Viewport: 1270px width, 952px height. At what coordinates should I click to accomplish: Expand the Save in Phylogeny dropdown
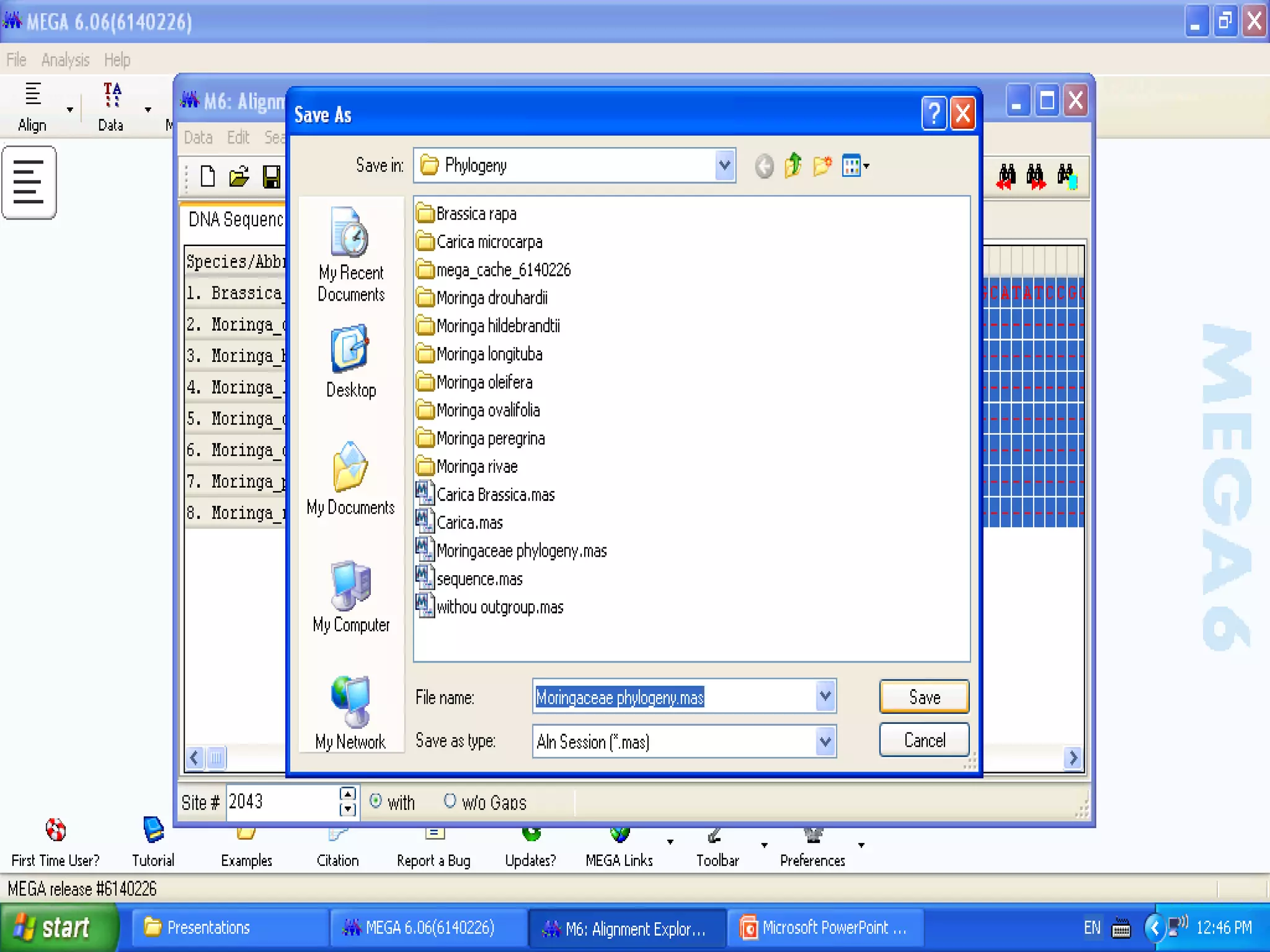724,165
